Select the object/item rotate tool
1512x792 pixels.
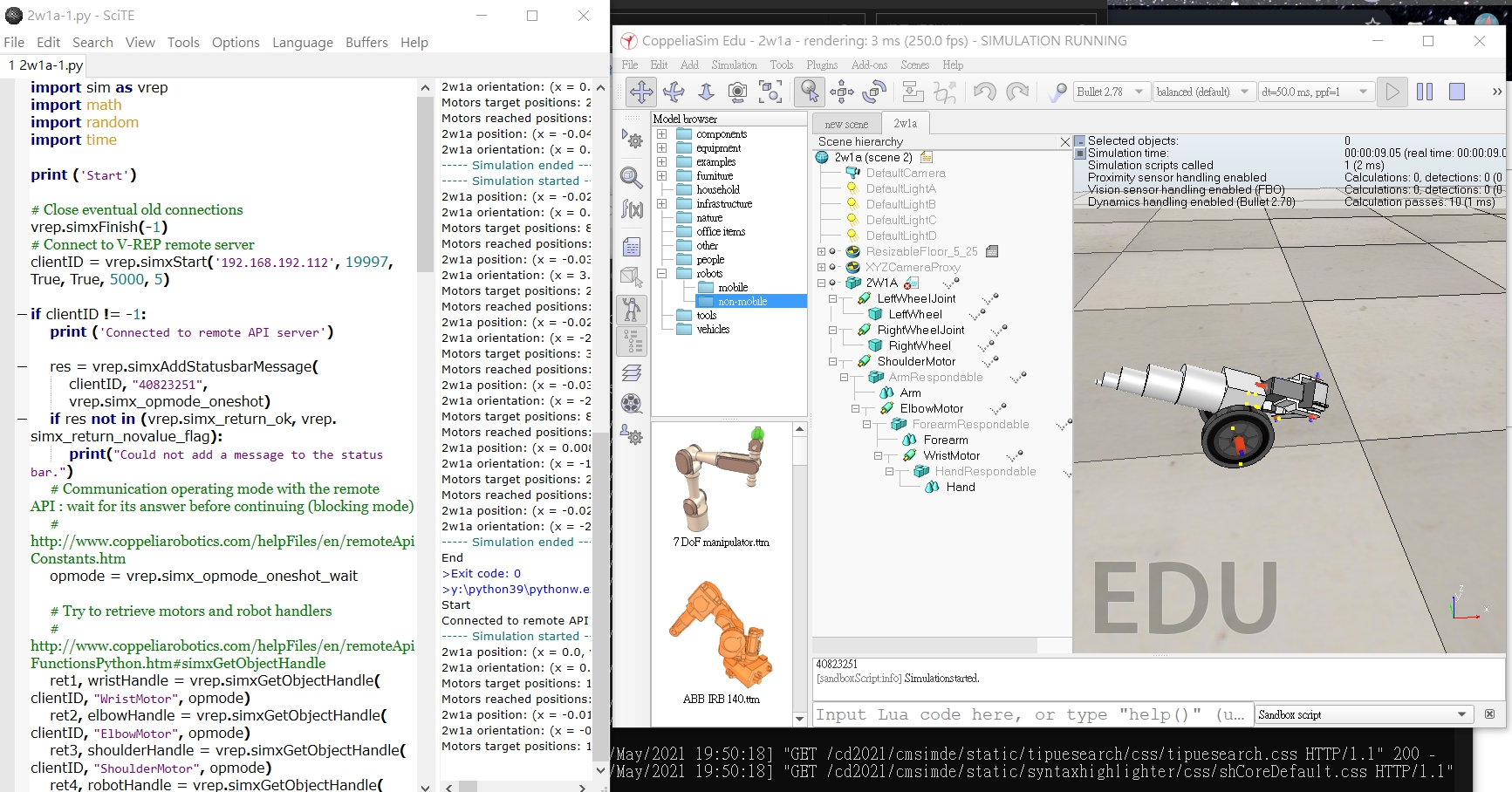pos(874,92)
